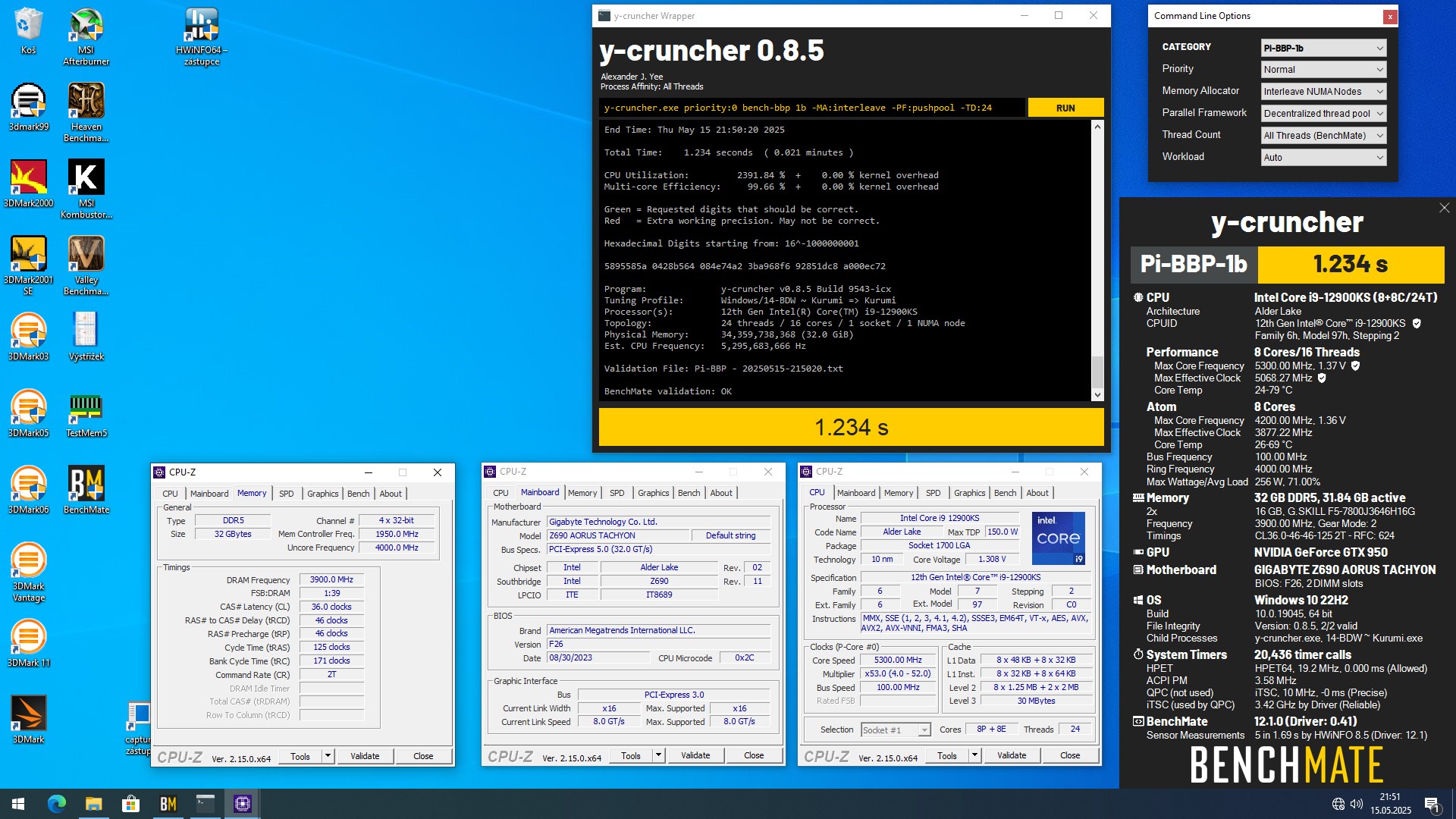
Task: Open BenchMate desktop icon
Action: click(x=86, y=490)
